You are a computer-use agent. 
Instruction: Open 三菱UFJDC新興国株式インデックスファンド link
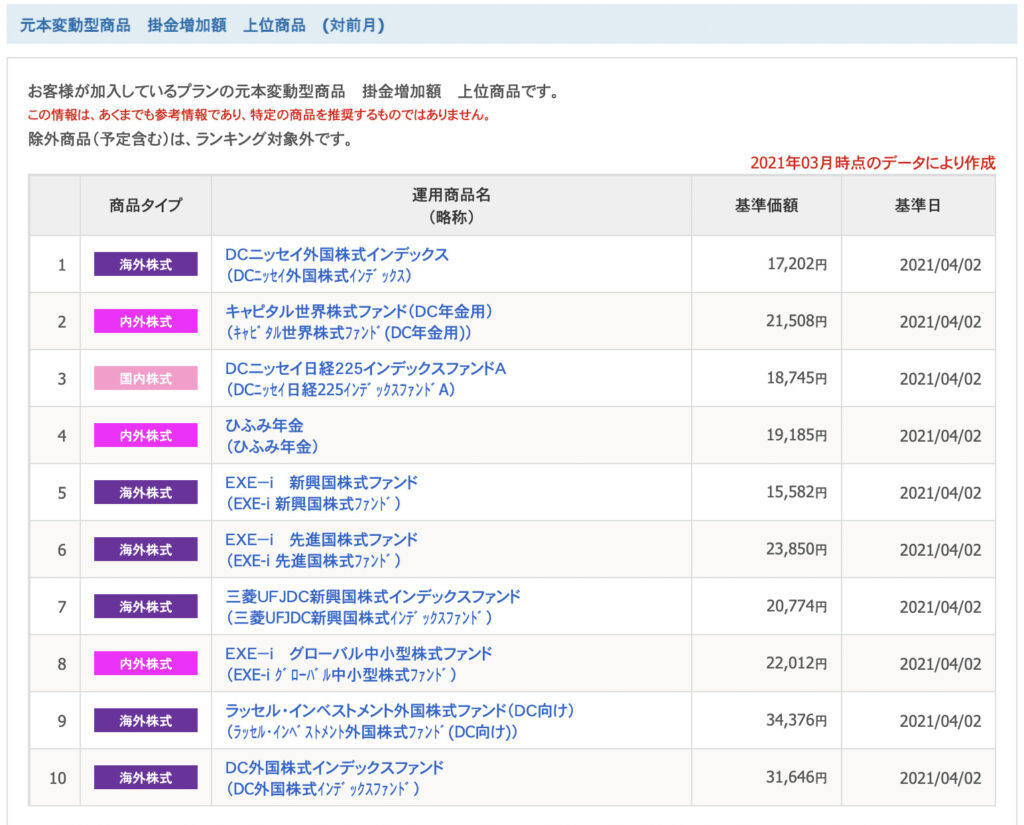coord(373,596)
